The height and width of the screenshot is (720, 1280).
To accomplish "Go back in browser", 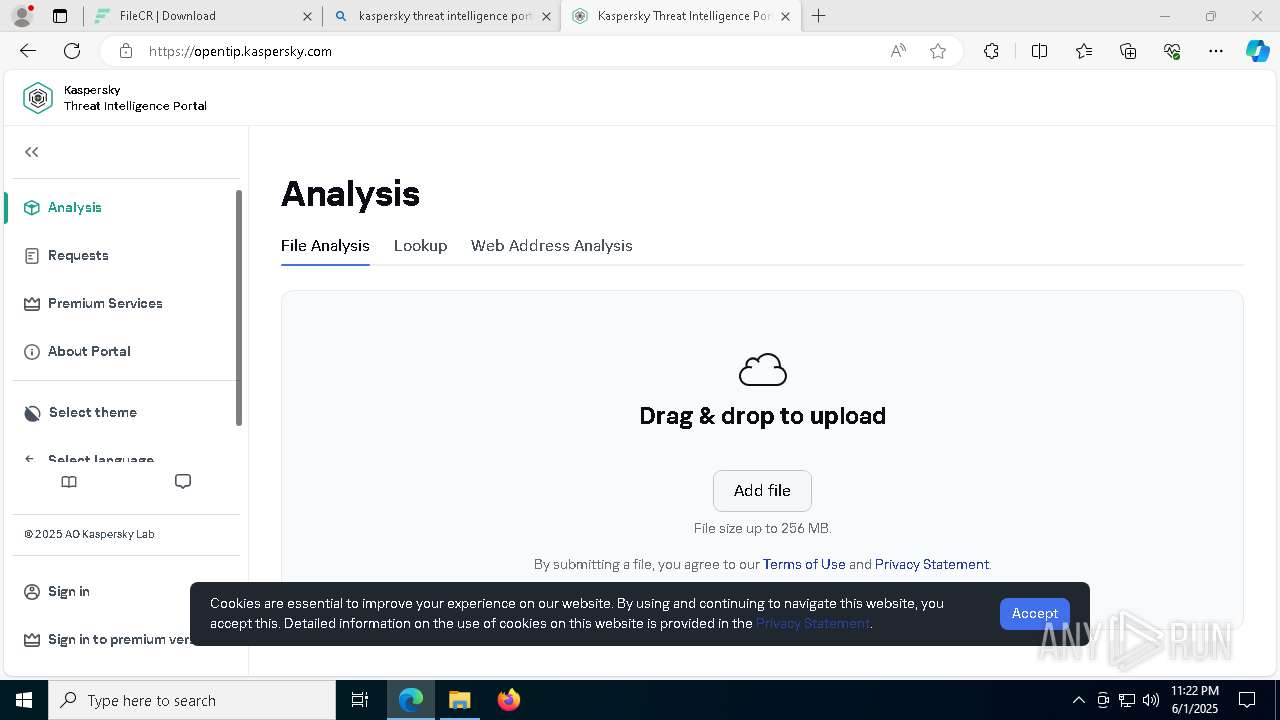I will coord(28,51).
